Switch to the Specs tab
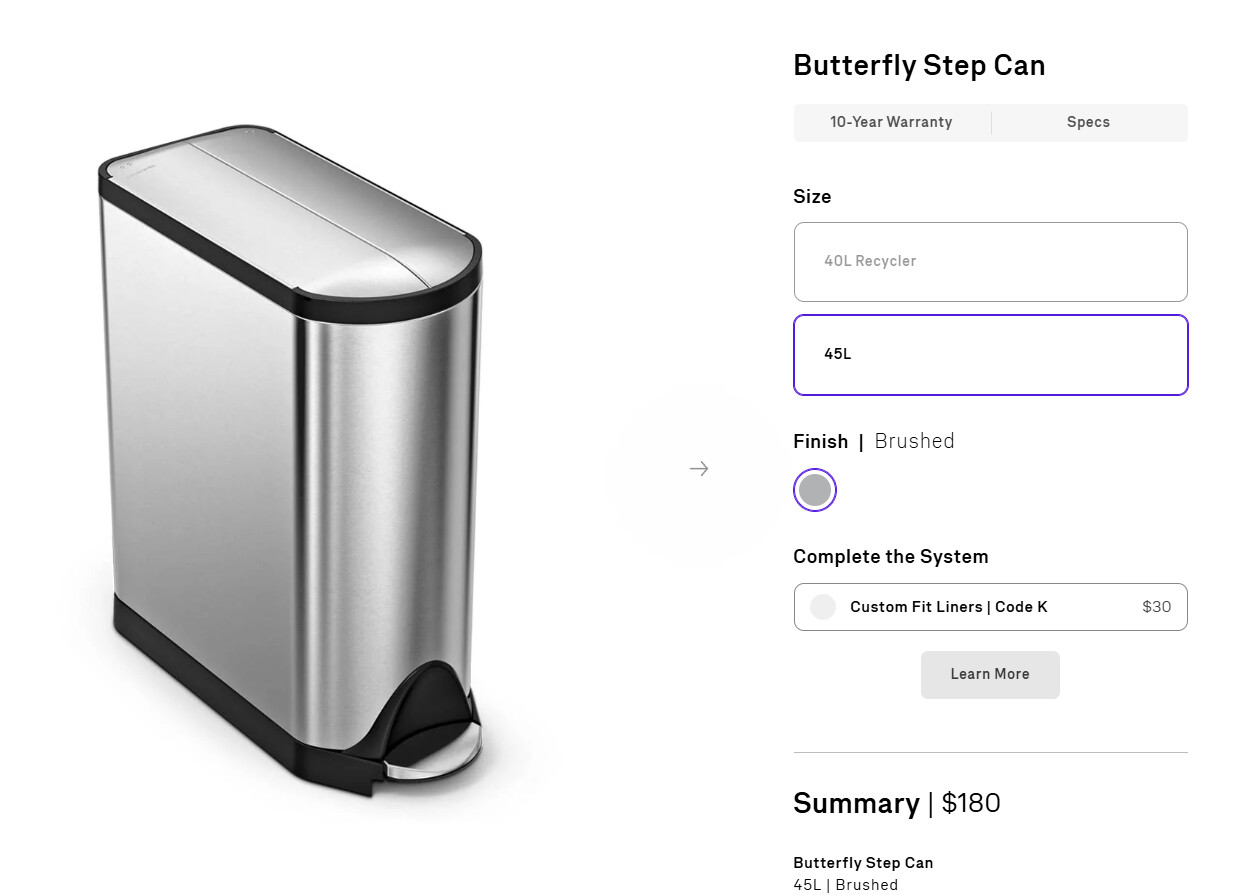 (1088, 122)
